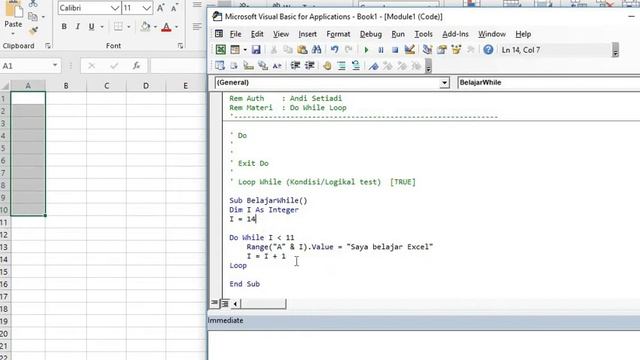640x360 pixels.
Task: Open the (General) object dropdown
Action: click(x=444, y=83)
